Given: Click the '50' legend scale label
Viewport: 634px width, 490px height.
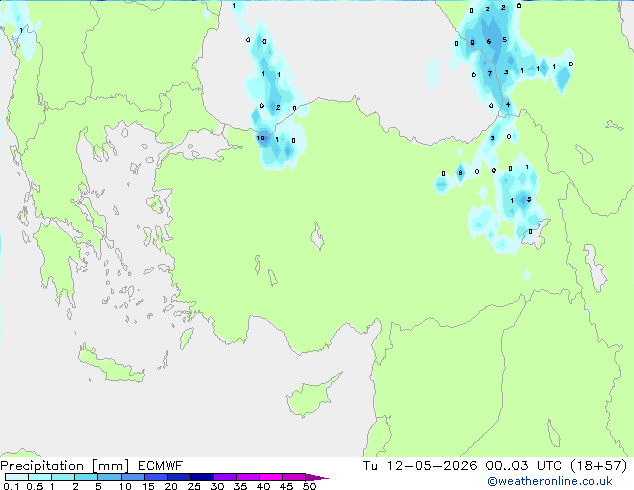Looking at the screenshot, I should pyautogui.click(x=309, y=486).
